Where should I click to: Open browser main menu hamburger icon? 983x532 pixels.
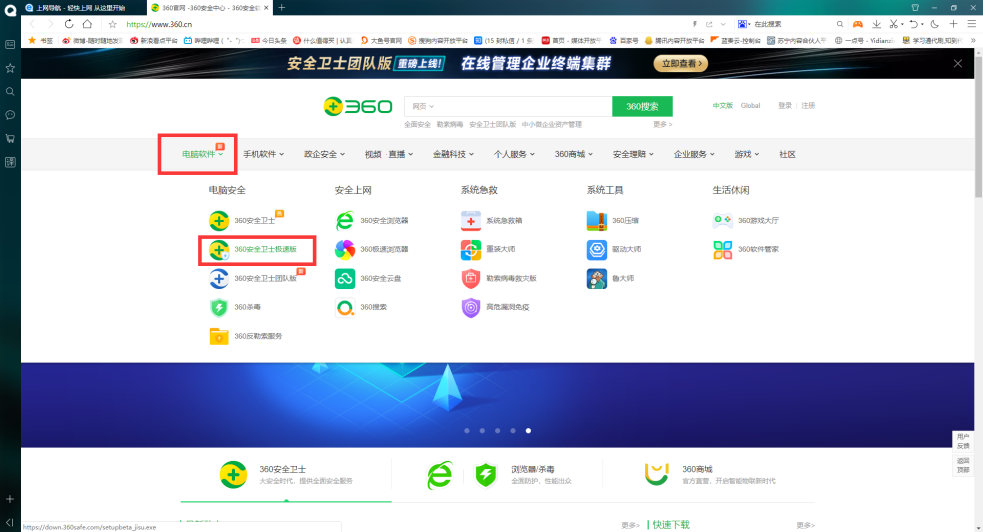[x=972, y=24]
